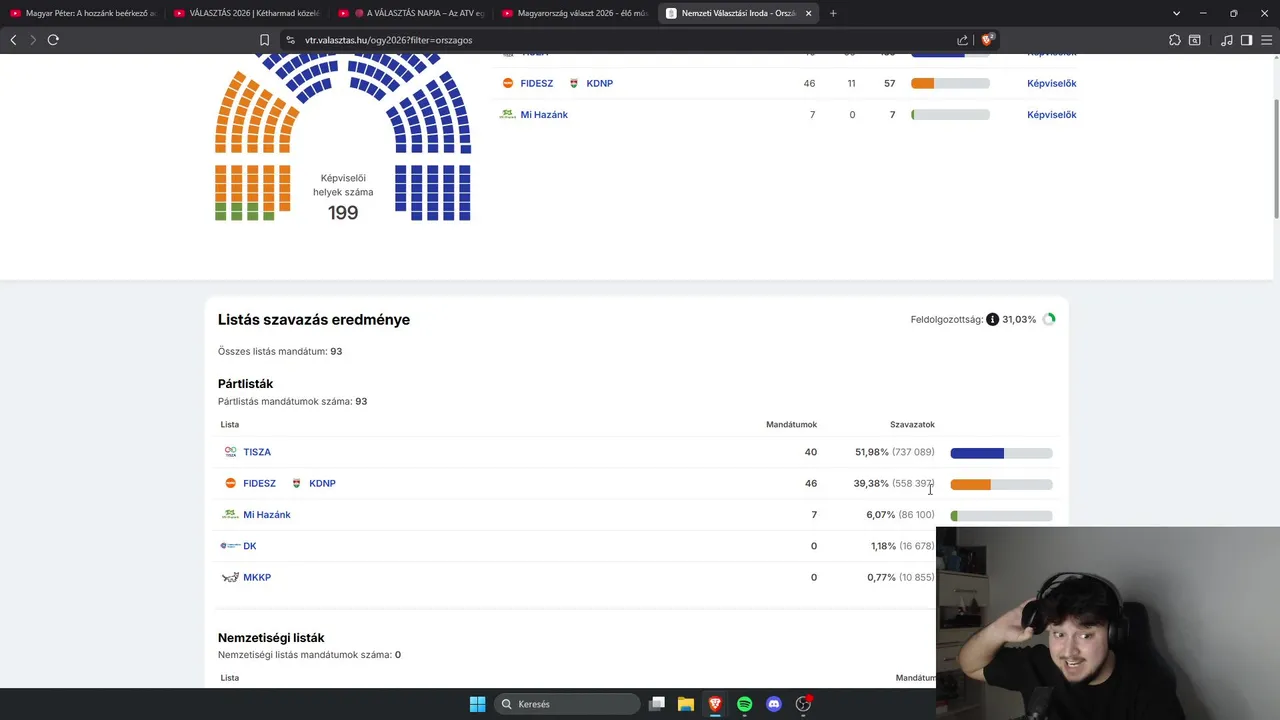This screenshot has height=720, width=1280.
Task: Open File Explorer from the taskbar
Action: [x=686, y=704]
